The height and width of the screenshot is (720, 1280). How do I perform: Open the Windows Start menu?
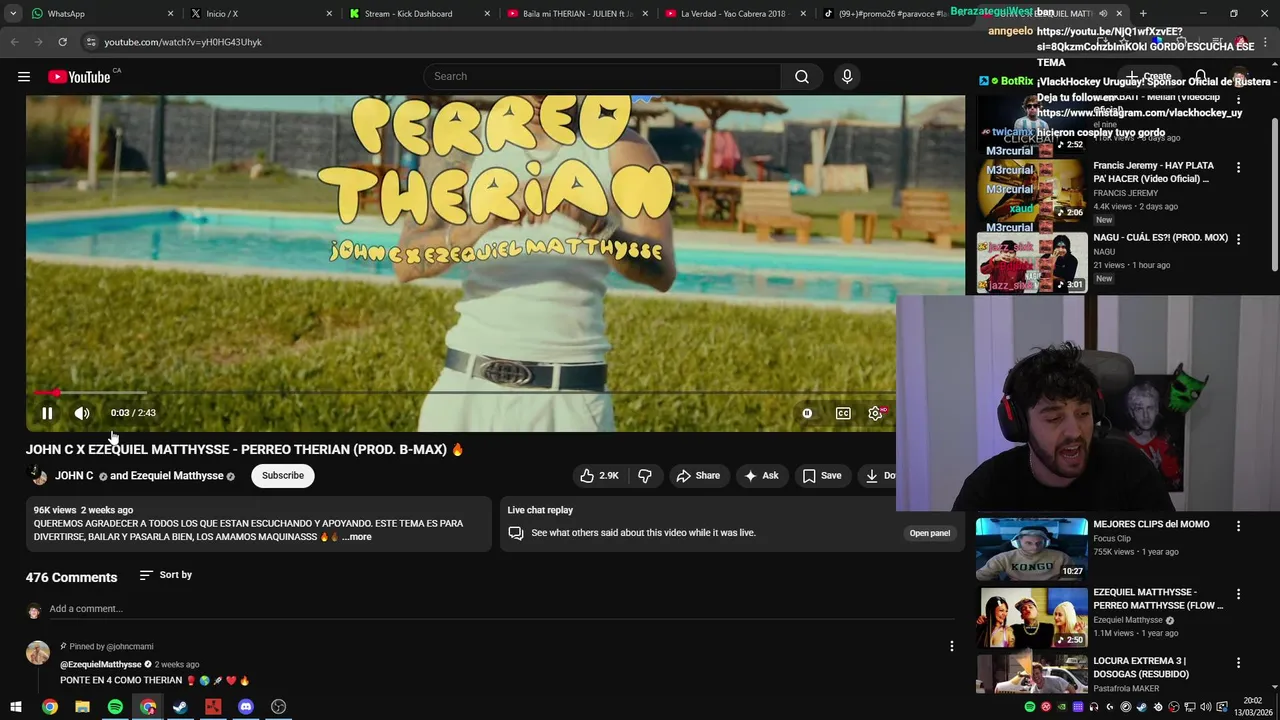tap(16, 707)
